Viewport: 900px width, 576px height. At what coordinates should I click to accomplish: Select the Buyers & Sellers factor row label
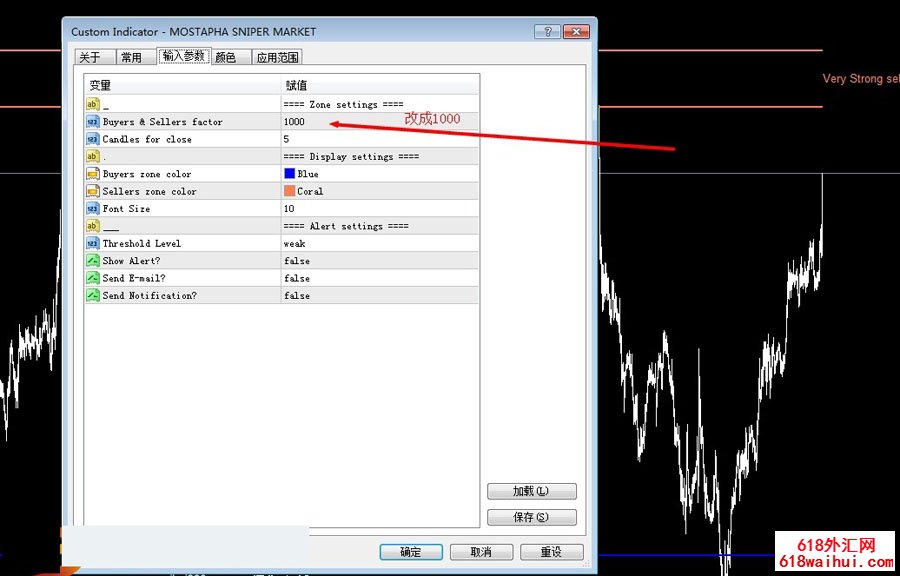click(x=162, y=122)
